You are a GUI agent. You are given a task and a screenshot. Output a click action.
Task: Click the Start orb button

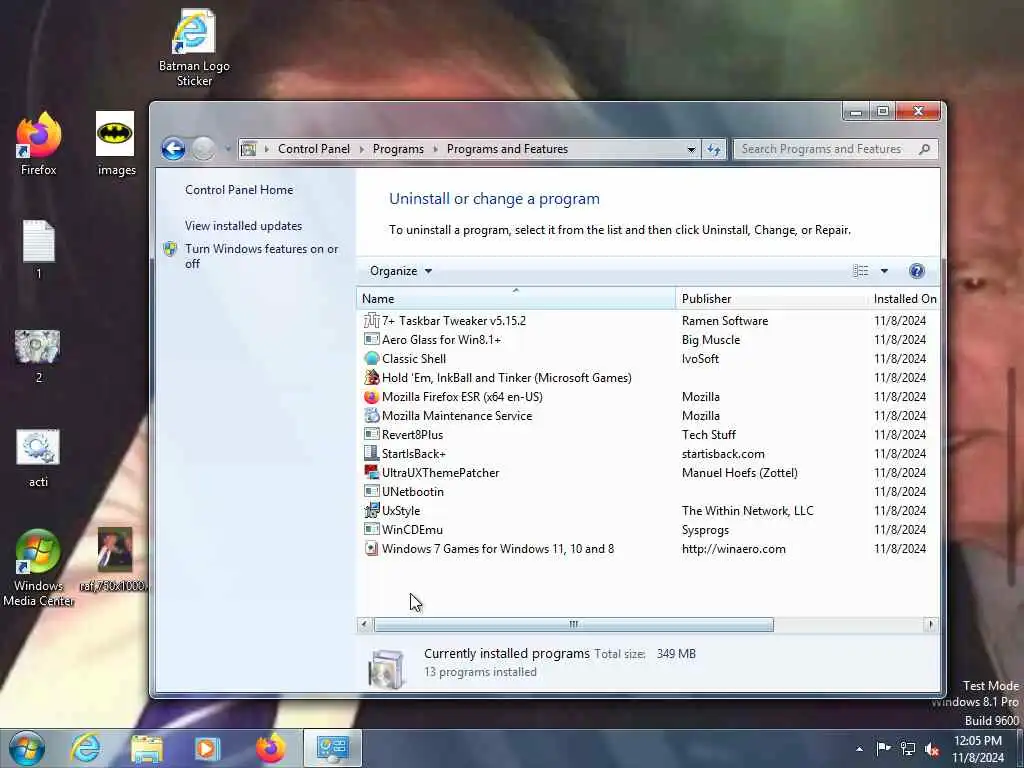click(27, 748)
